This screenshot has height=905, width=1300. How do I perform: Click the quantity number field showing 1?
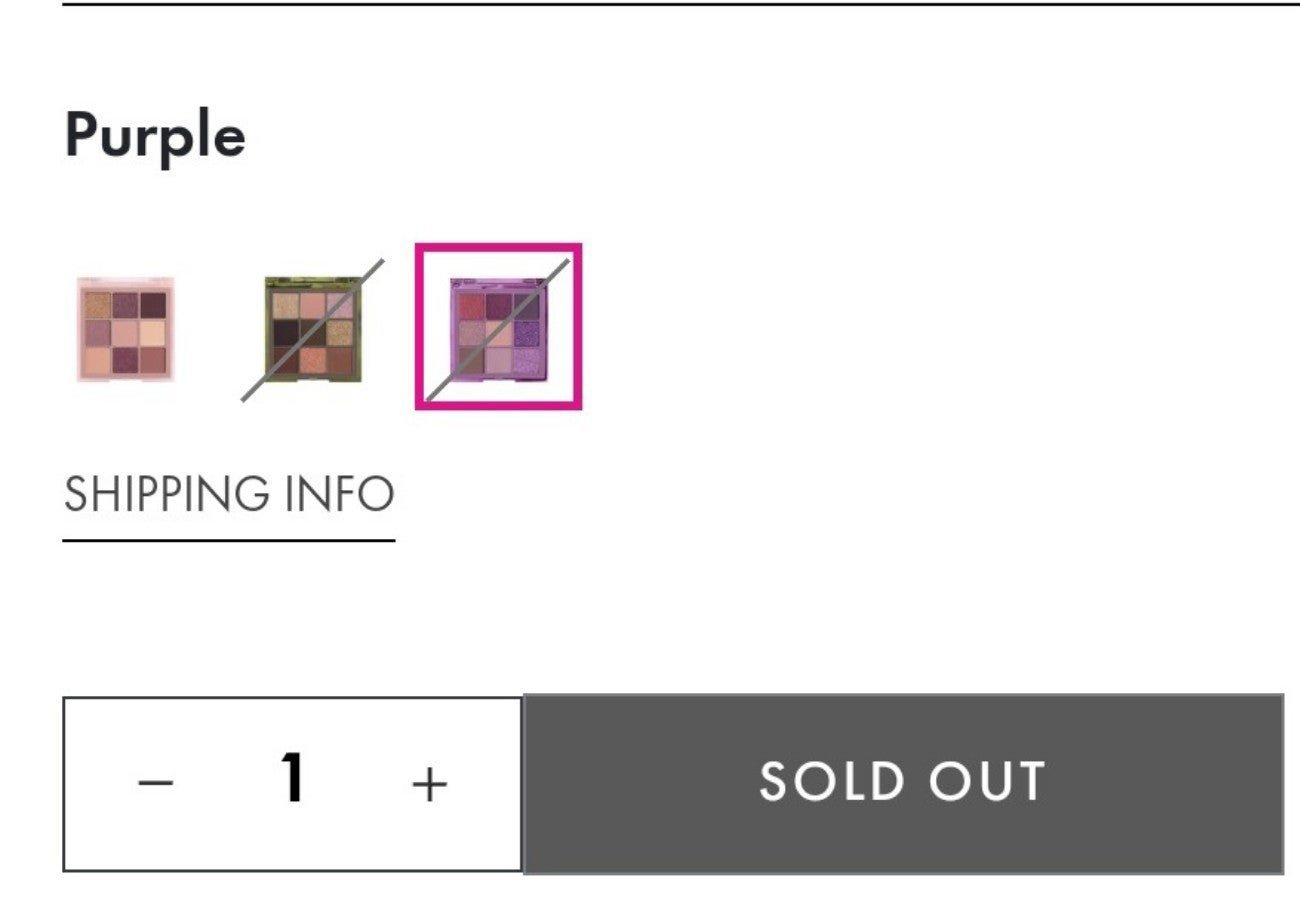292,778
